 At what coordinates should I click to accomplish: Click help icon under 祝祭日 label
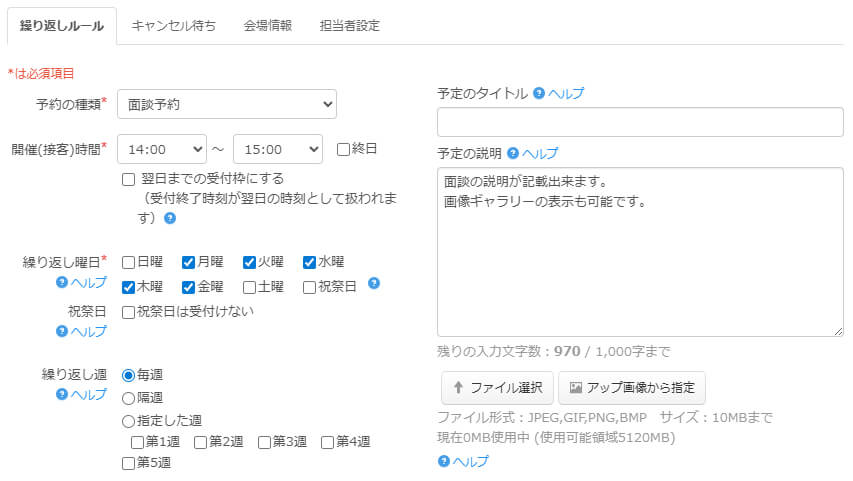point(62,331)
